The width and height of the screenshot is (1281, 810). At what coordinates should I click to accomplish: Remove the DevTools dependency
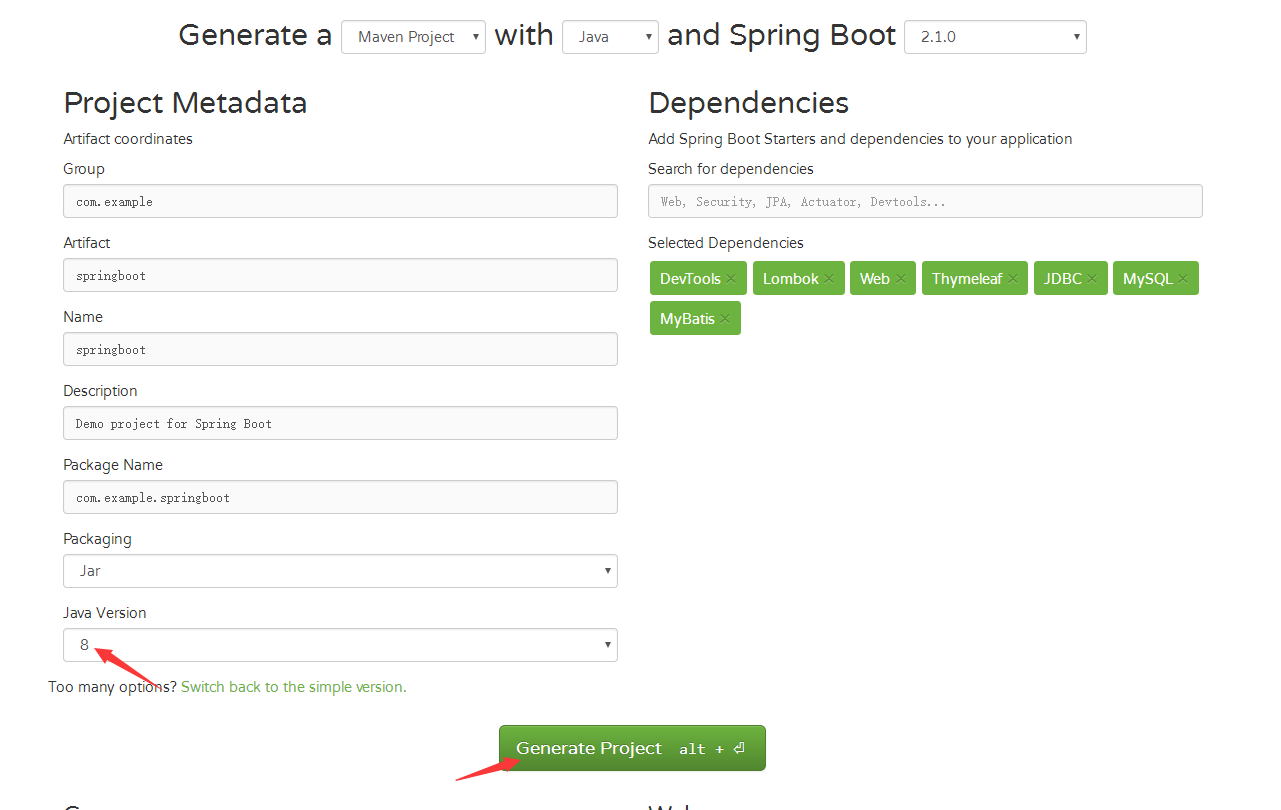pyautogui.click(x=732, y=278)
